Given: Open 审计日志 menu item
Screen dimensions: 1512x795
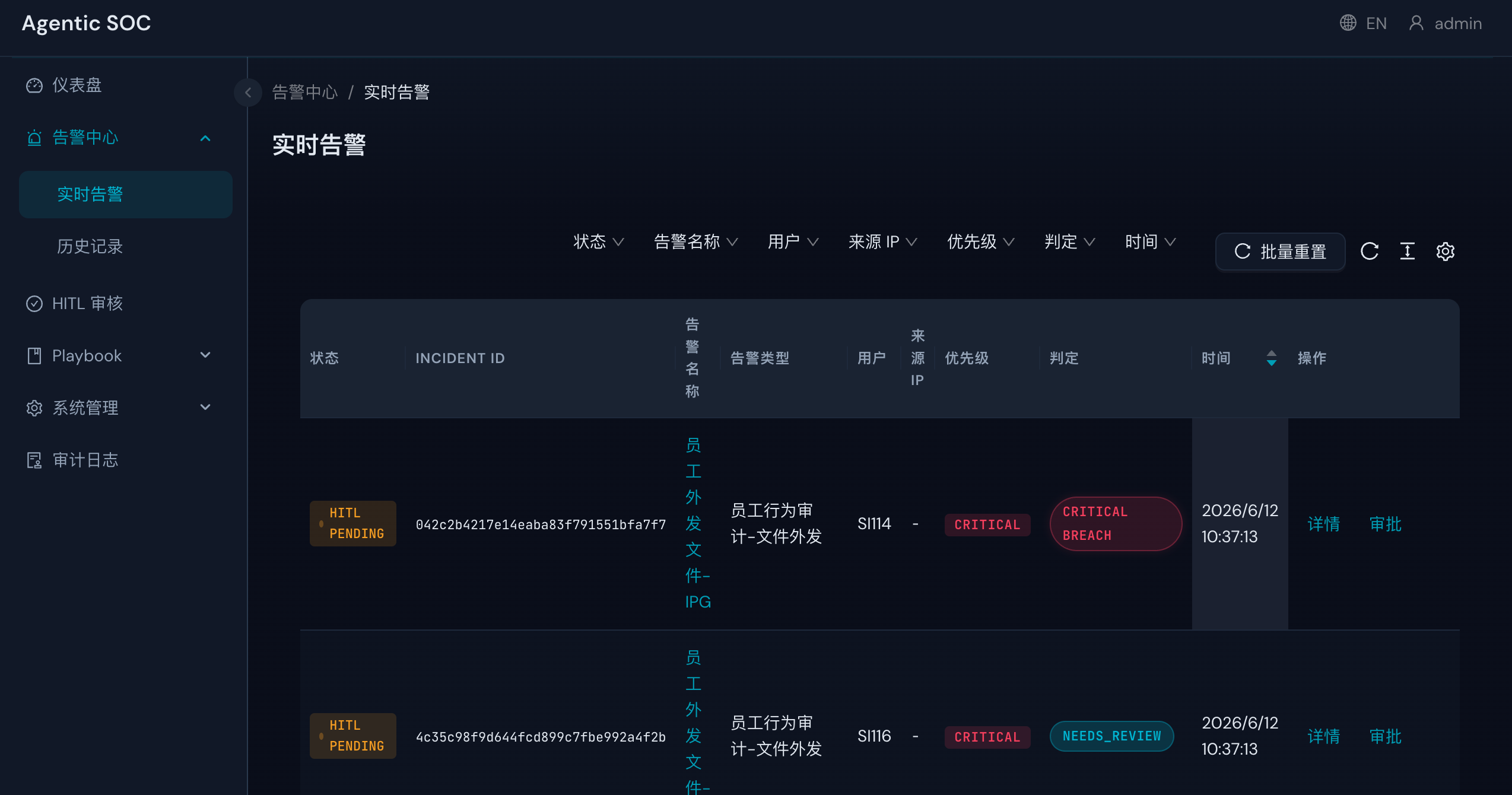Looking at the screenshot, I should coord(125,460).
